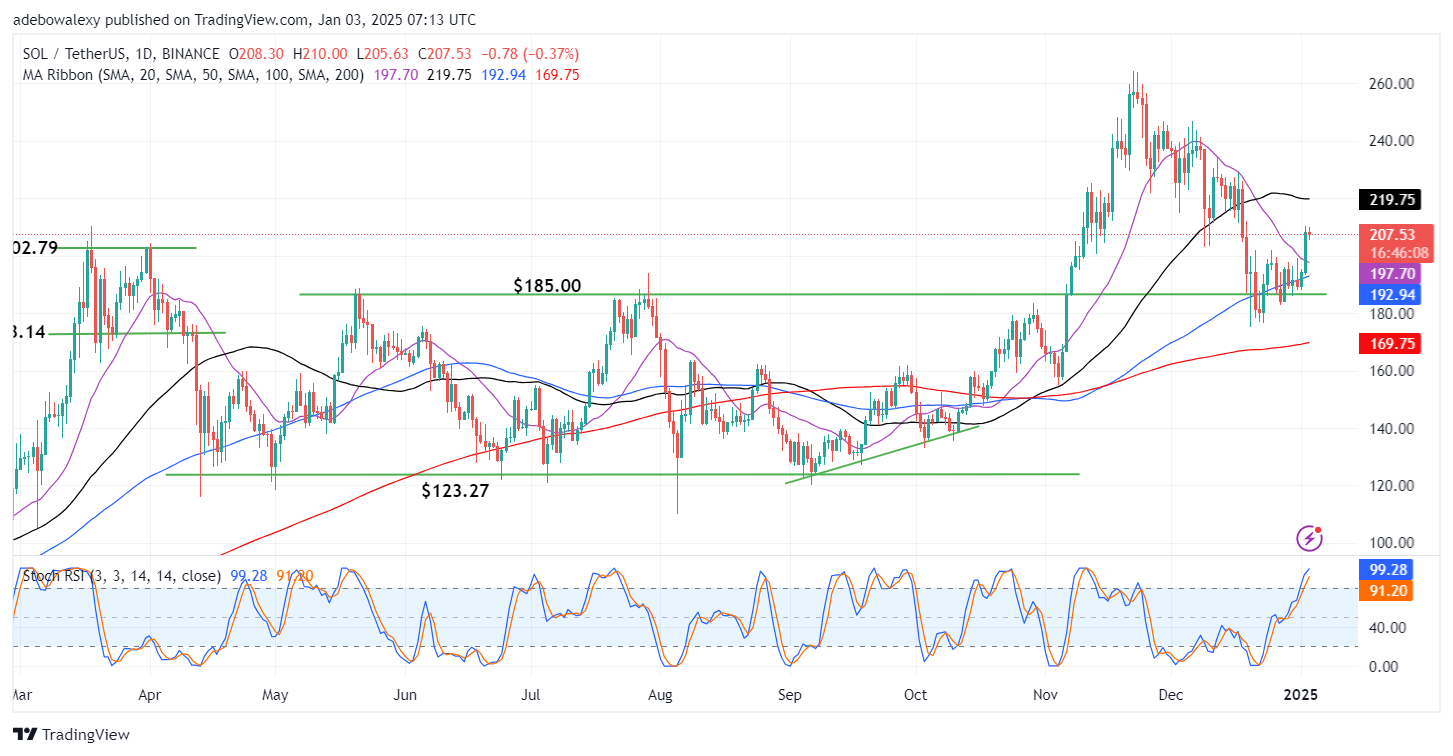Click the MA Ribbon indicator legend
The image size is (1453, 756).
192,75
